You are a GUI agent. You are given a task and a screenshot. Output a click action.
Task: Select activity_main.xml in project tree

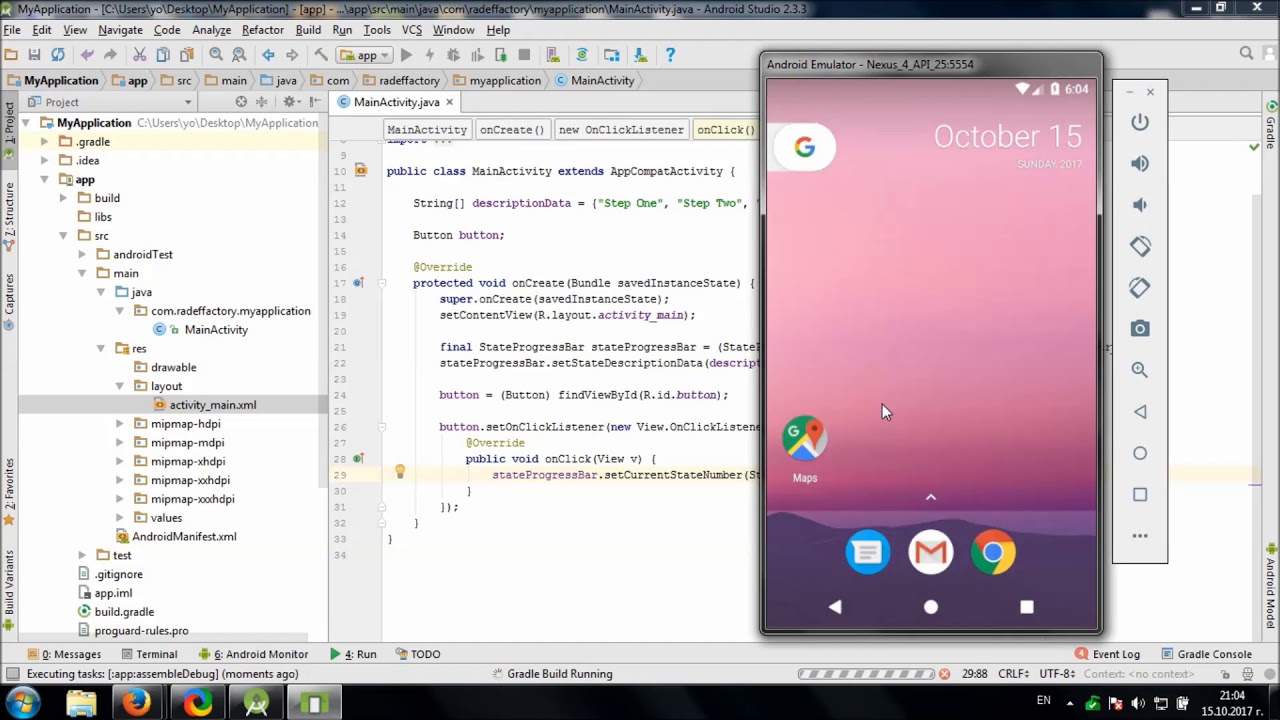click(x=213, y=405)
